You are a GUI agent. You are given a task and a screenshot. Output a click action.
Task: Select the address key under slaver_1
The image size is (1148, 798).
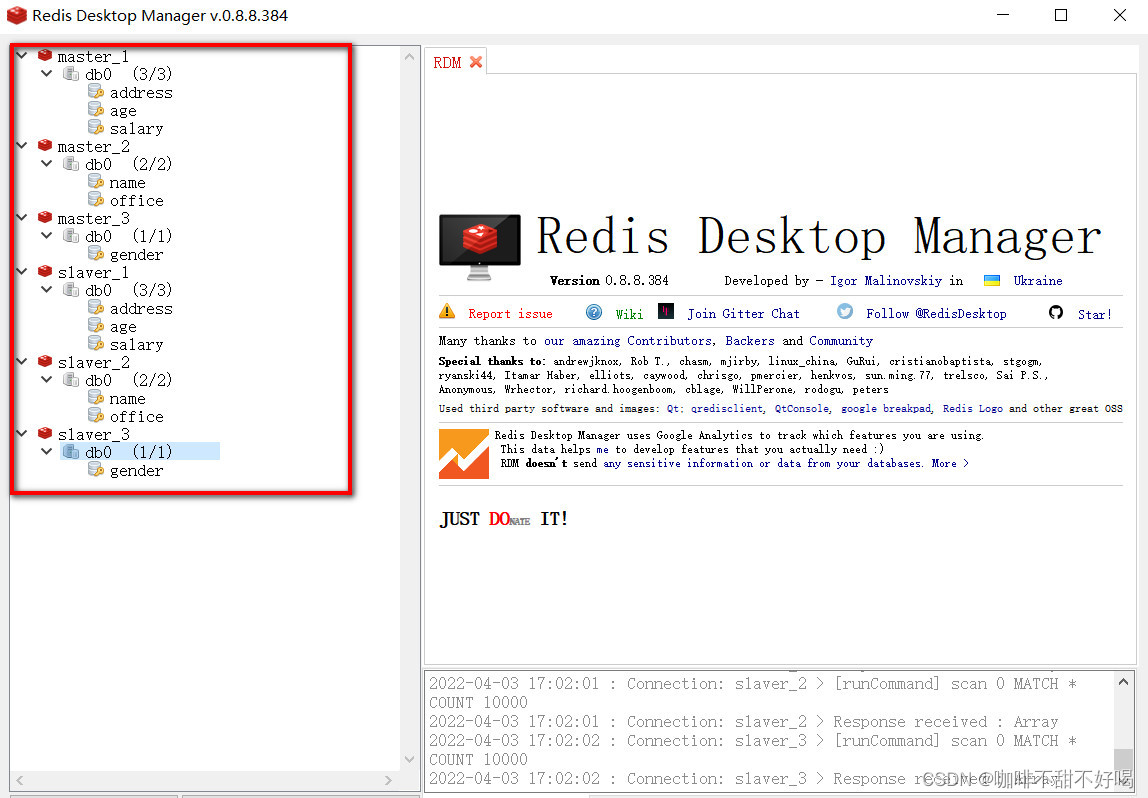click(x=141, y=308)
